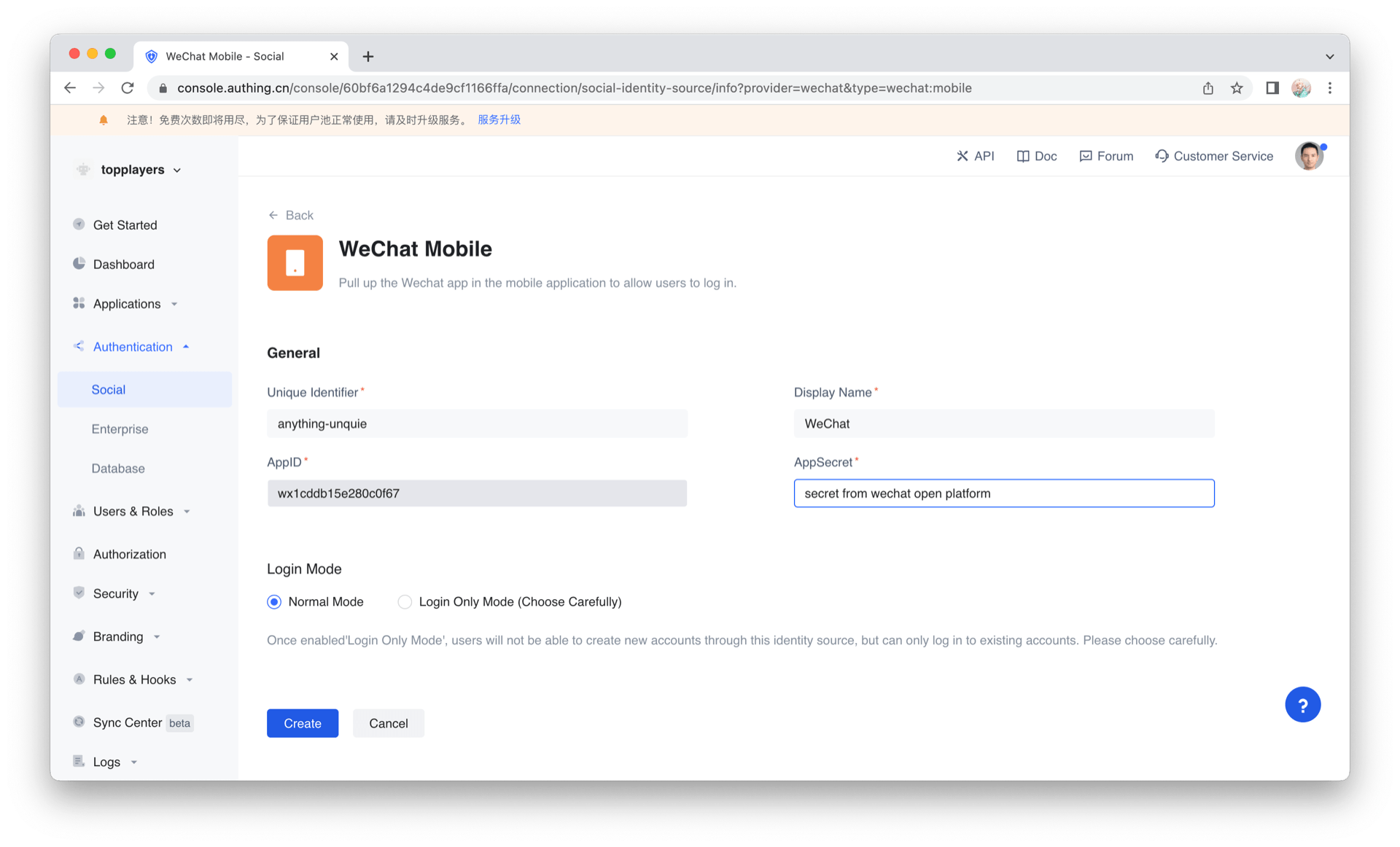Open the Forum from the top bar
The width and height of the screenshot is (1400, 847).
[1106, 156]
